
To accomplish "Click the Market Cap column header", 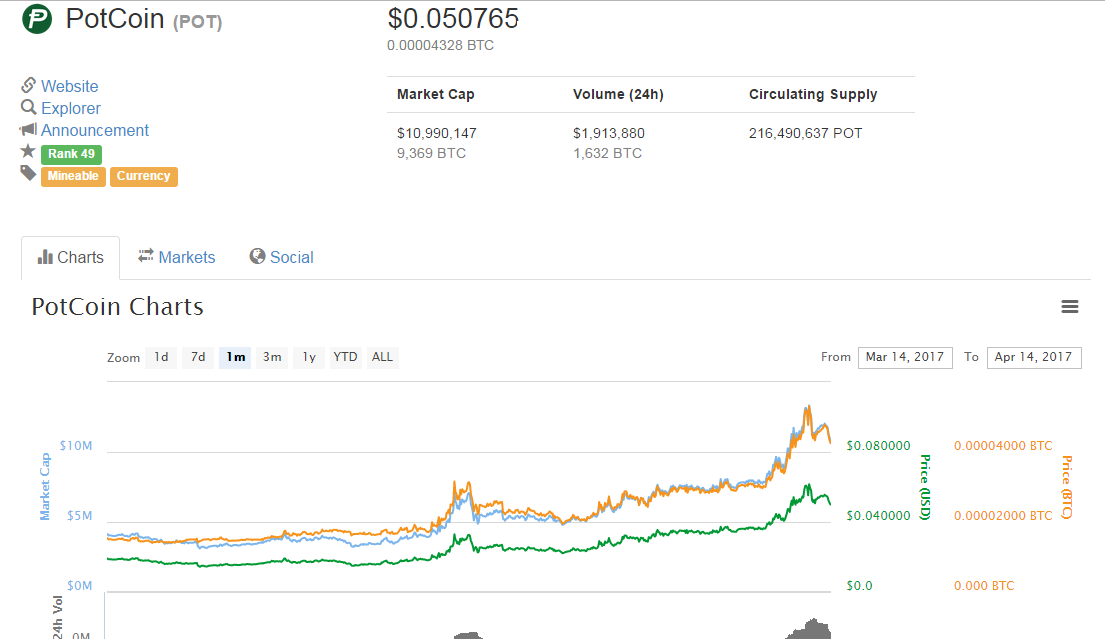I will (x=436, y=94).
